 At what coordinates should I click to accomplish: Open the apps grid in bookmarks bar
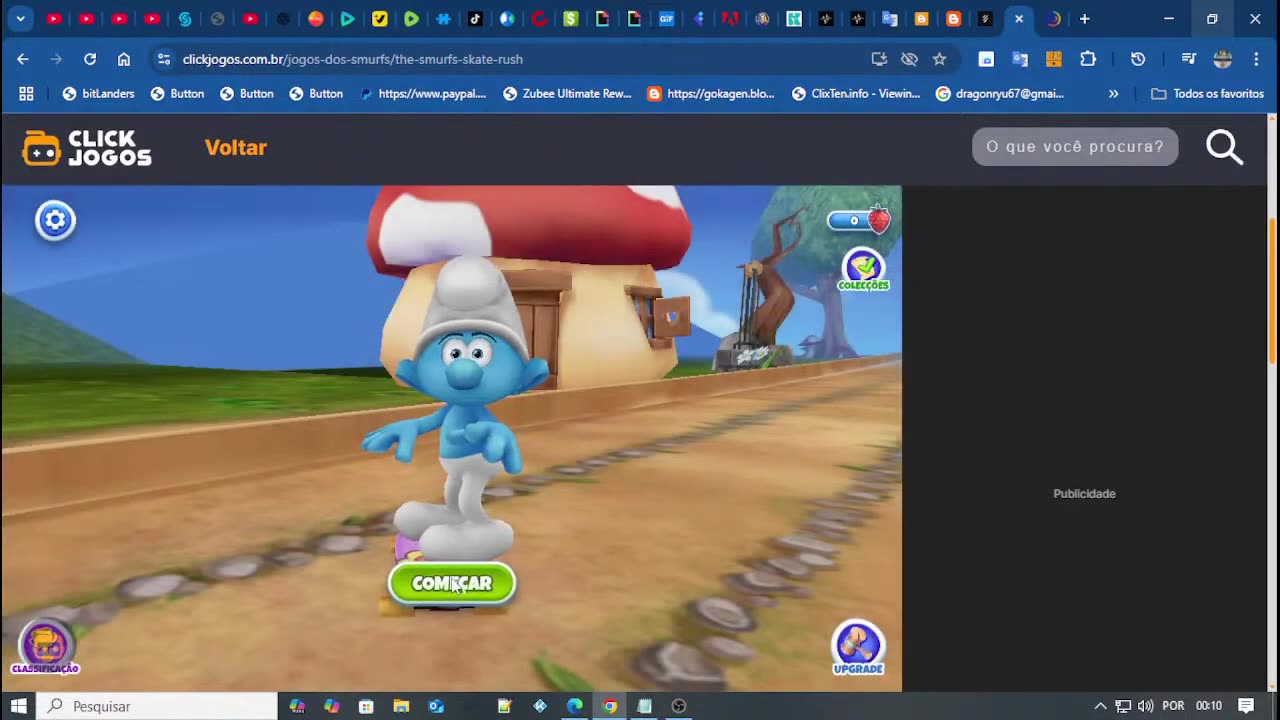pyautogui.click(x=26, y=93)
